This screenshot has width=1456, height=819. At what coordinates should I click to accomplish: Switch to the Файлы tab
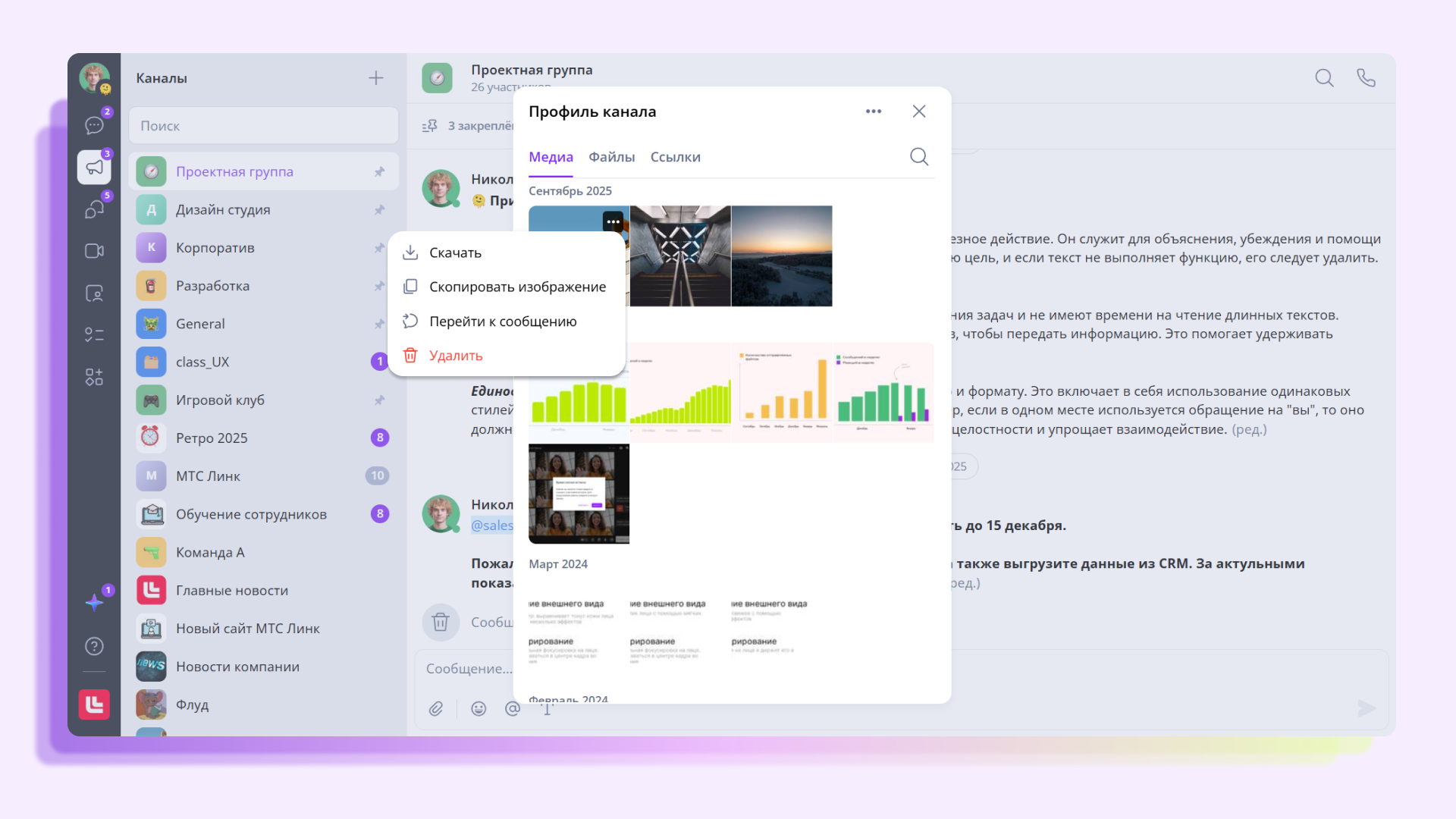(x=611, y=157)
